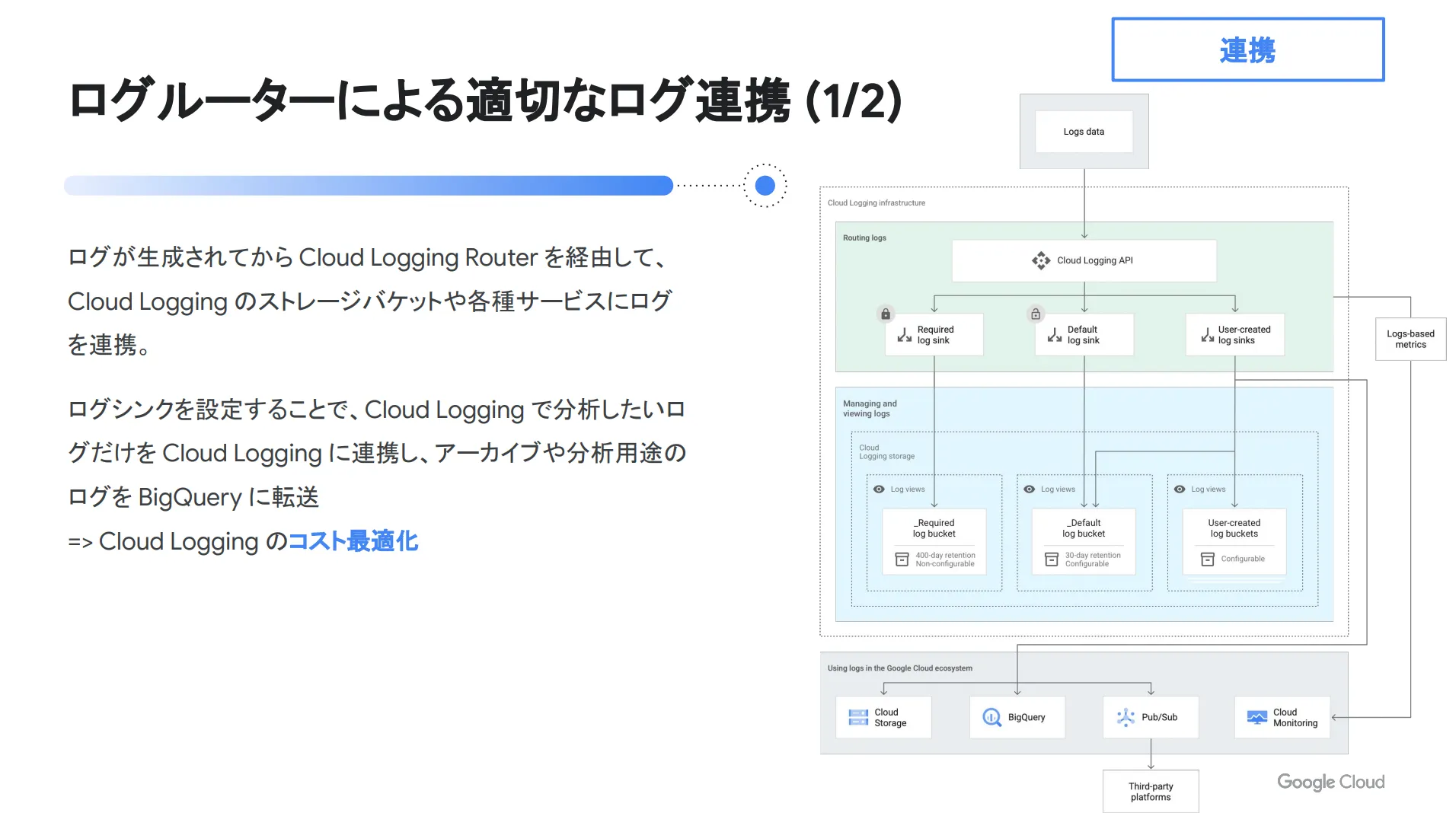Click Using logs in the Google Cloud ecosystem
1456x813 pixels.
click(x=900, y=668)
